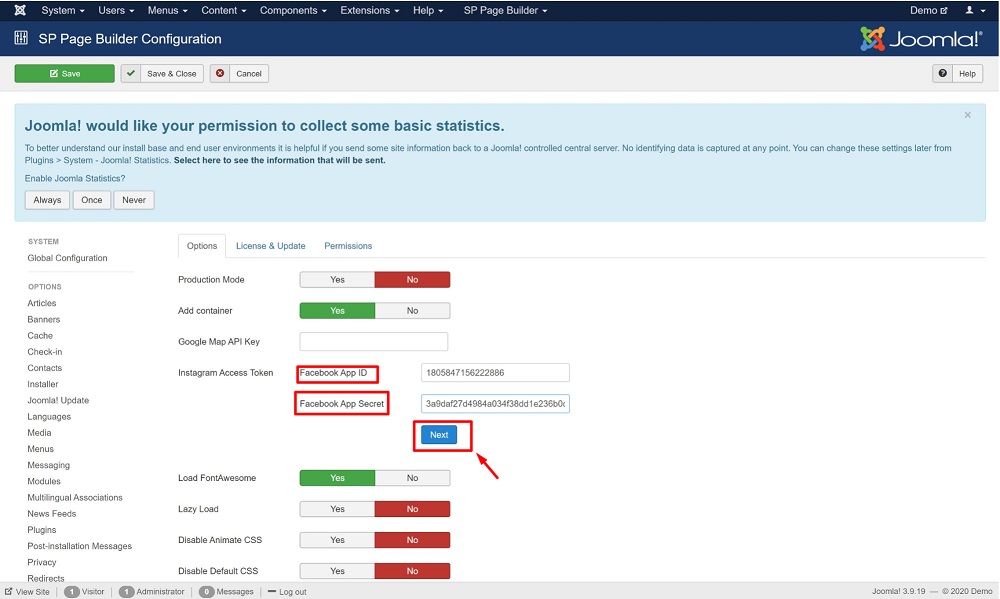This screenshot has height=599, width=1000.
Task: Click the green Save button
Action: pyautogui.click(x=64, y=73)
